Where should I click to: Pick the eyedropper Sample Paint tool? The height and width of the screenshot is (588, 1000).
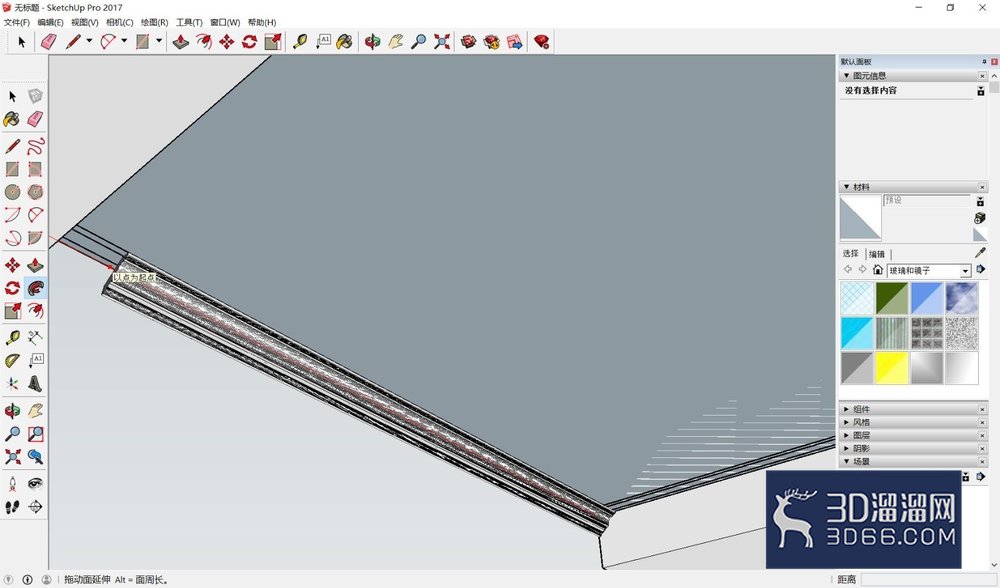click(980, 253)
